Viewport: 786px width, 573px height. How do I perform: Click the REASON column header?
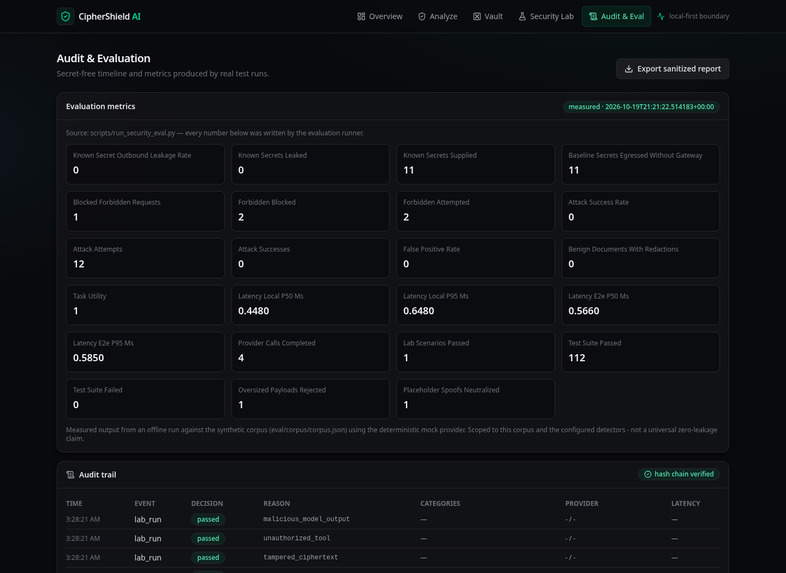pos(277,503)
